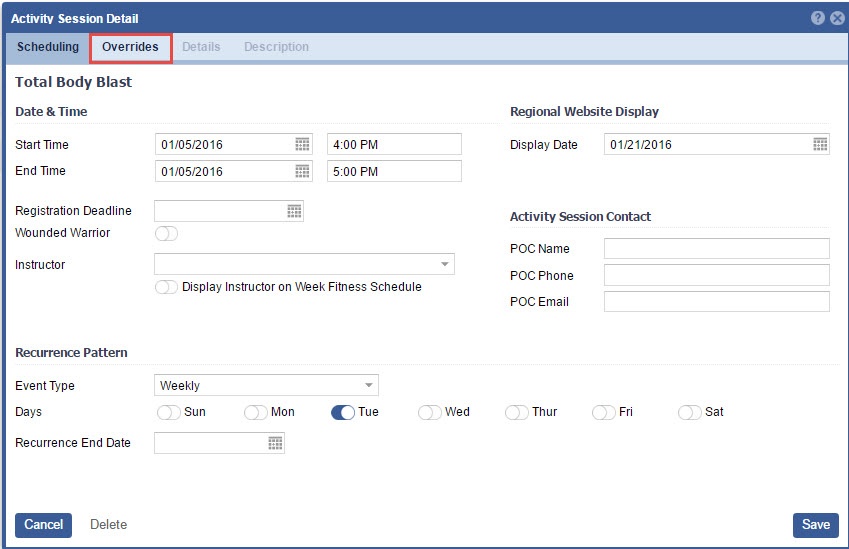Click the Delete link
Screen dimensions: 849x549
[108, 525]
